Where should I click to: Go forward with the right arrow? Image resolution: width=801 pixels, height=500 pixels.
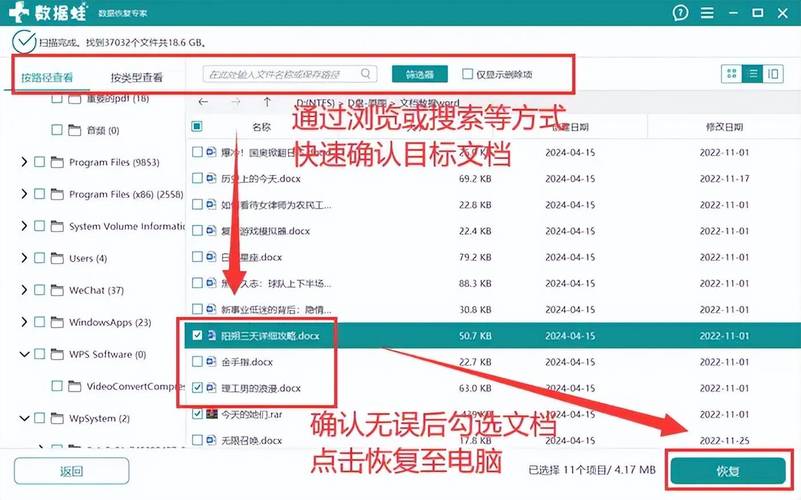point(235,102)
